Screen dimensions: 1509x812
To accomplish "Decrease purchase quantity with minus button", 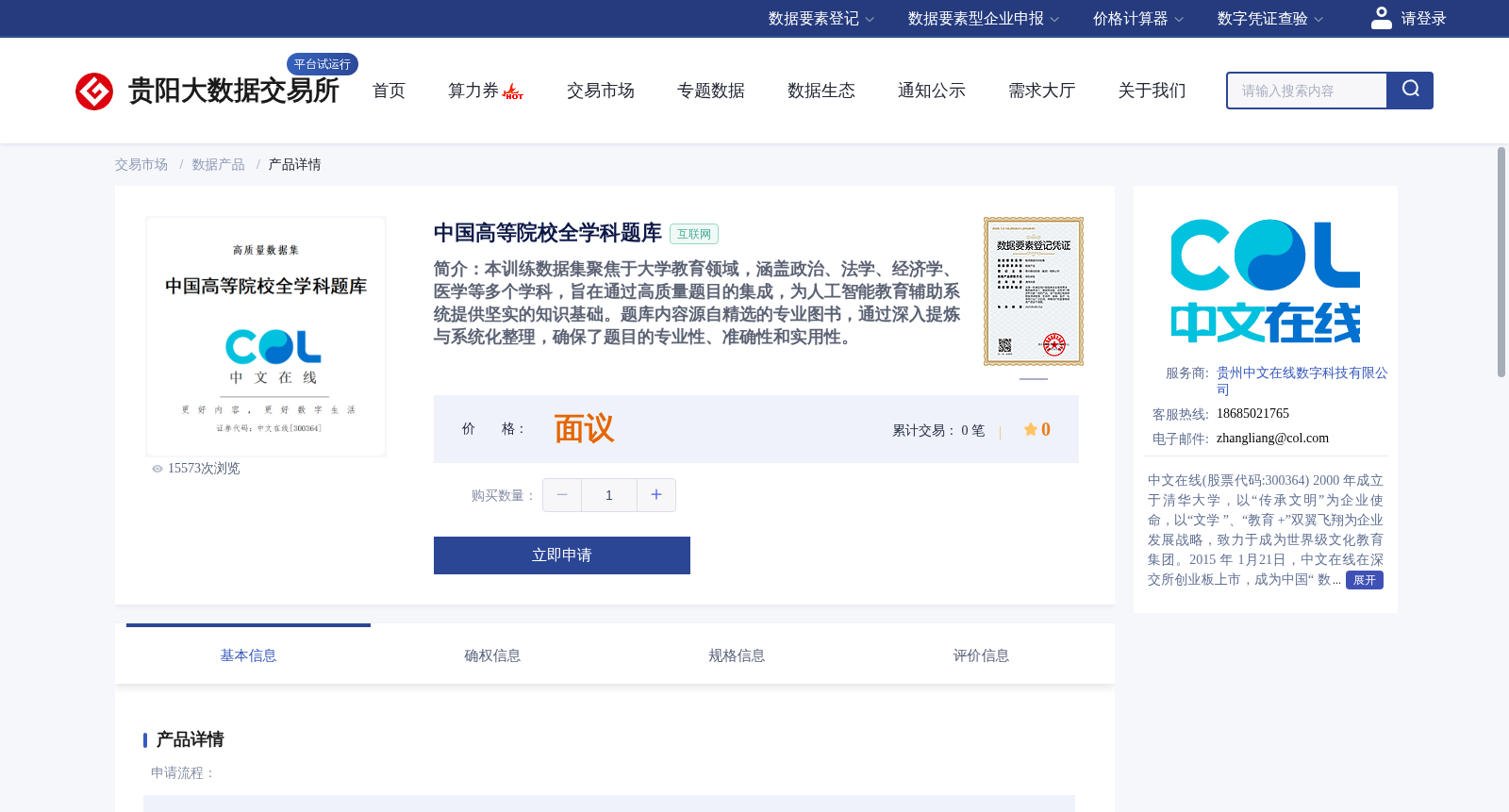I will (562, 495).
